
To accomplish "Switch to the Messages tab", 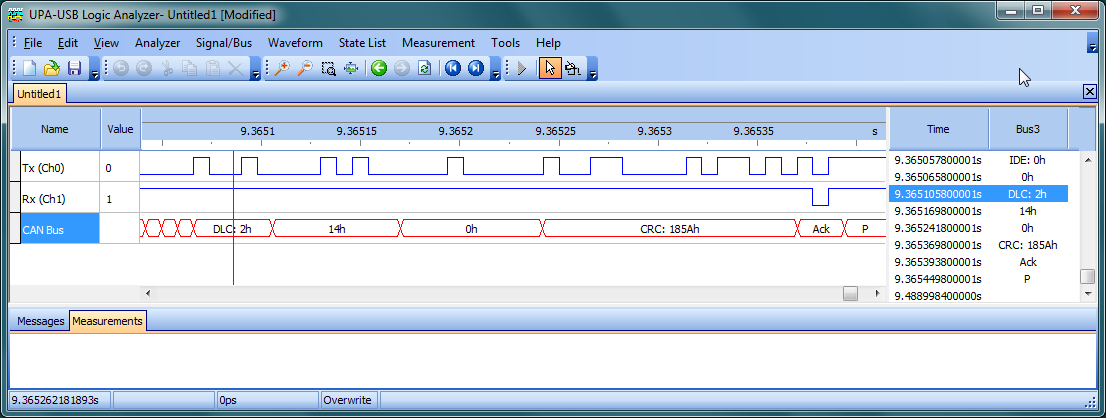I will tap(40, 321).
